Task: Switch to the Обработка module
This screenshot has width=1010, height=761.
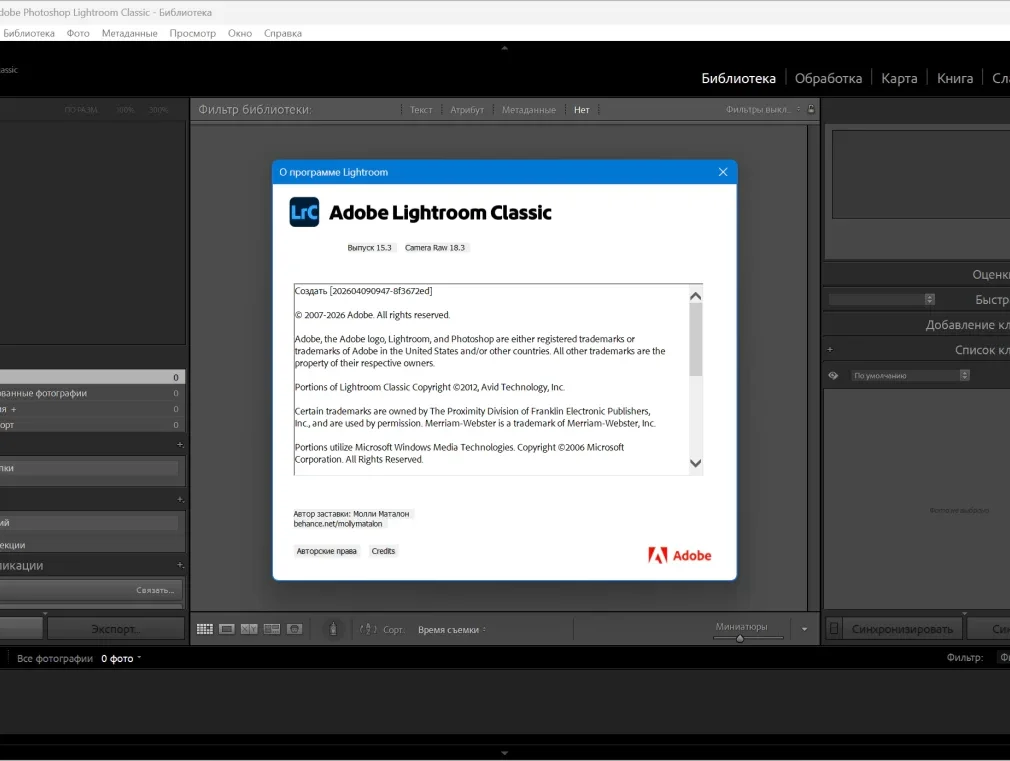Action: [828, 78]
